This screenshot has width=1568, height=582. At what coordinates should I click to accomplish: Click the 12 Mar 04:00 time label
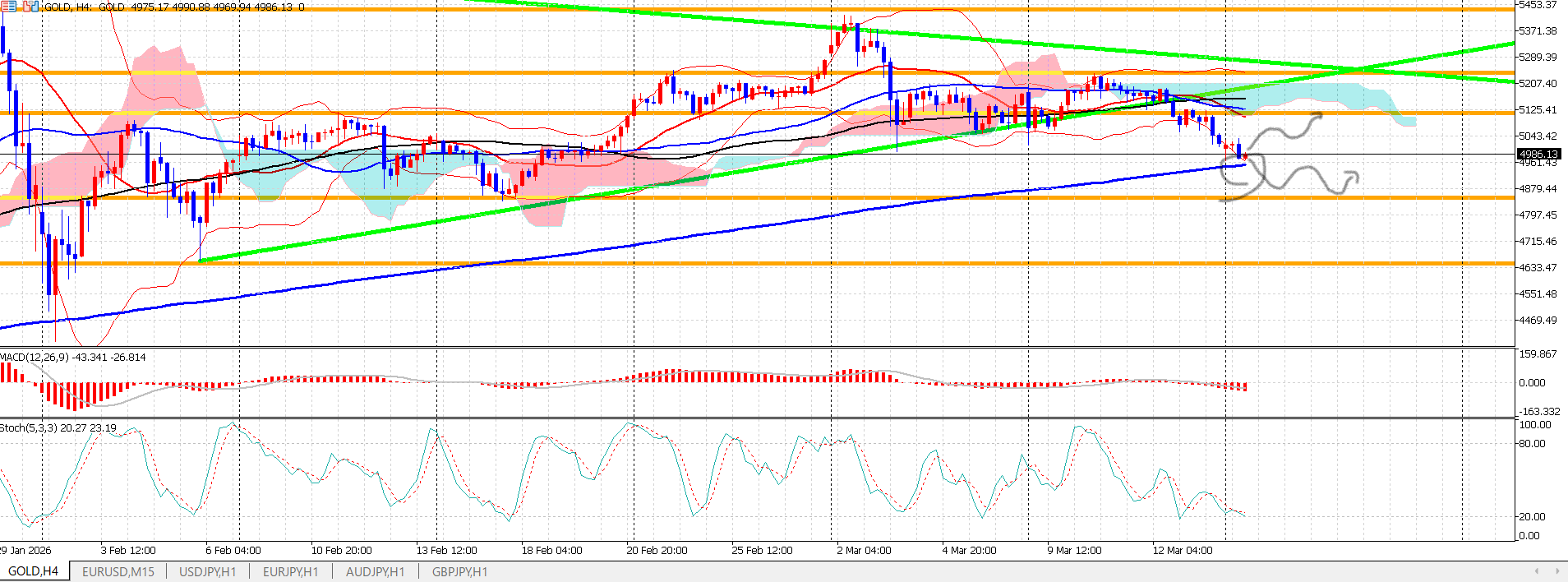coord(1182,551)
